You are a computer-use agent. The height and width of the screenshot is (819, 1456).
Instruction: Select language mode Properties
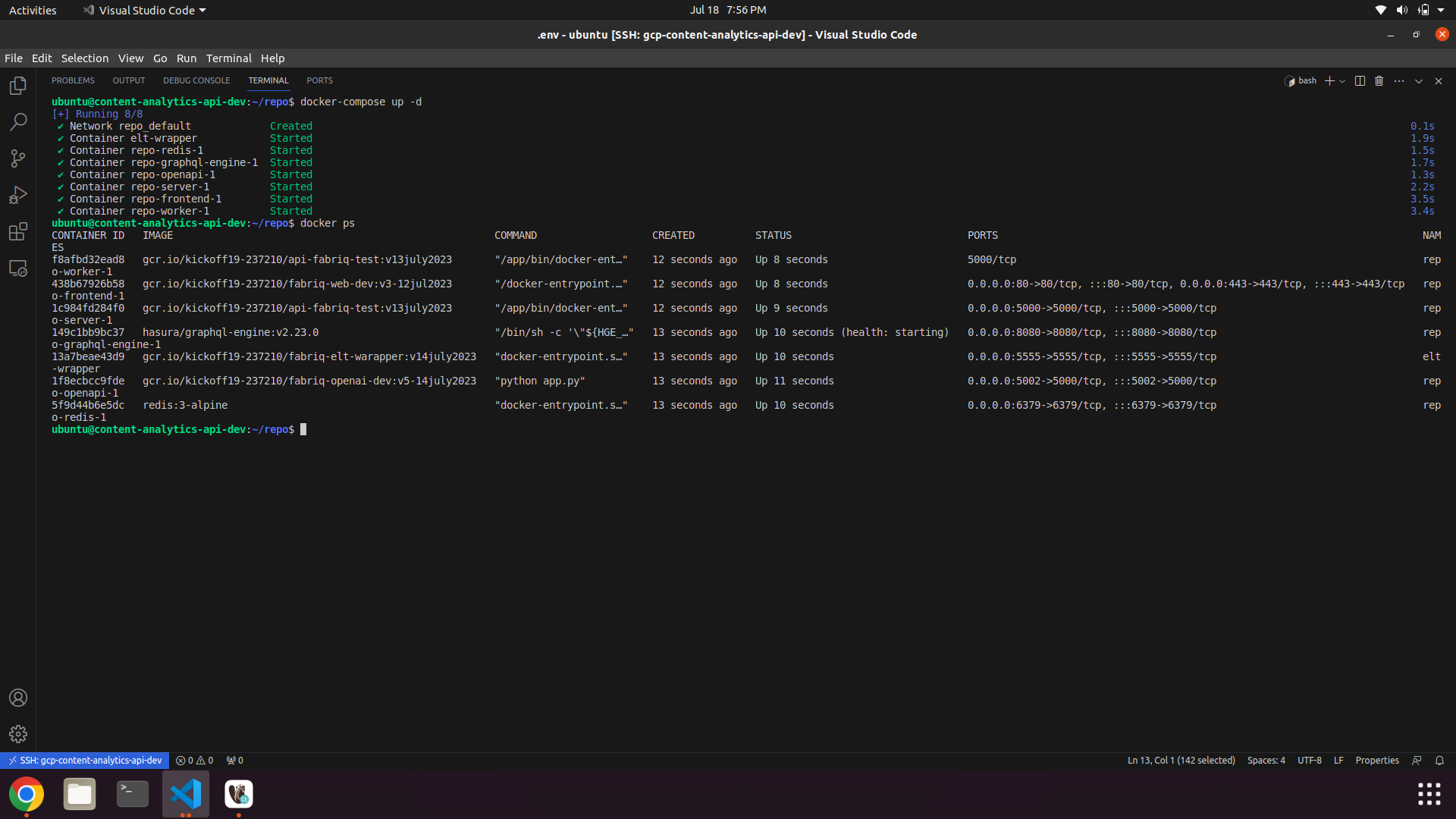(x=1377, y=761)
